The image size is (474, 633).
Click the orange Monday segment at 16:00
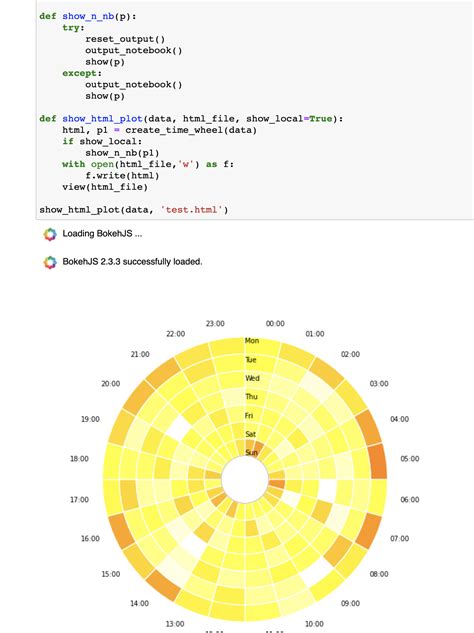122,531
